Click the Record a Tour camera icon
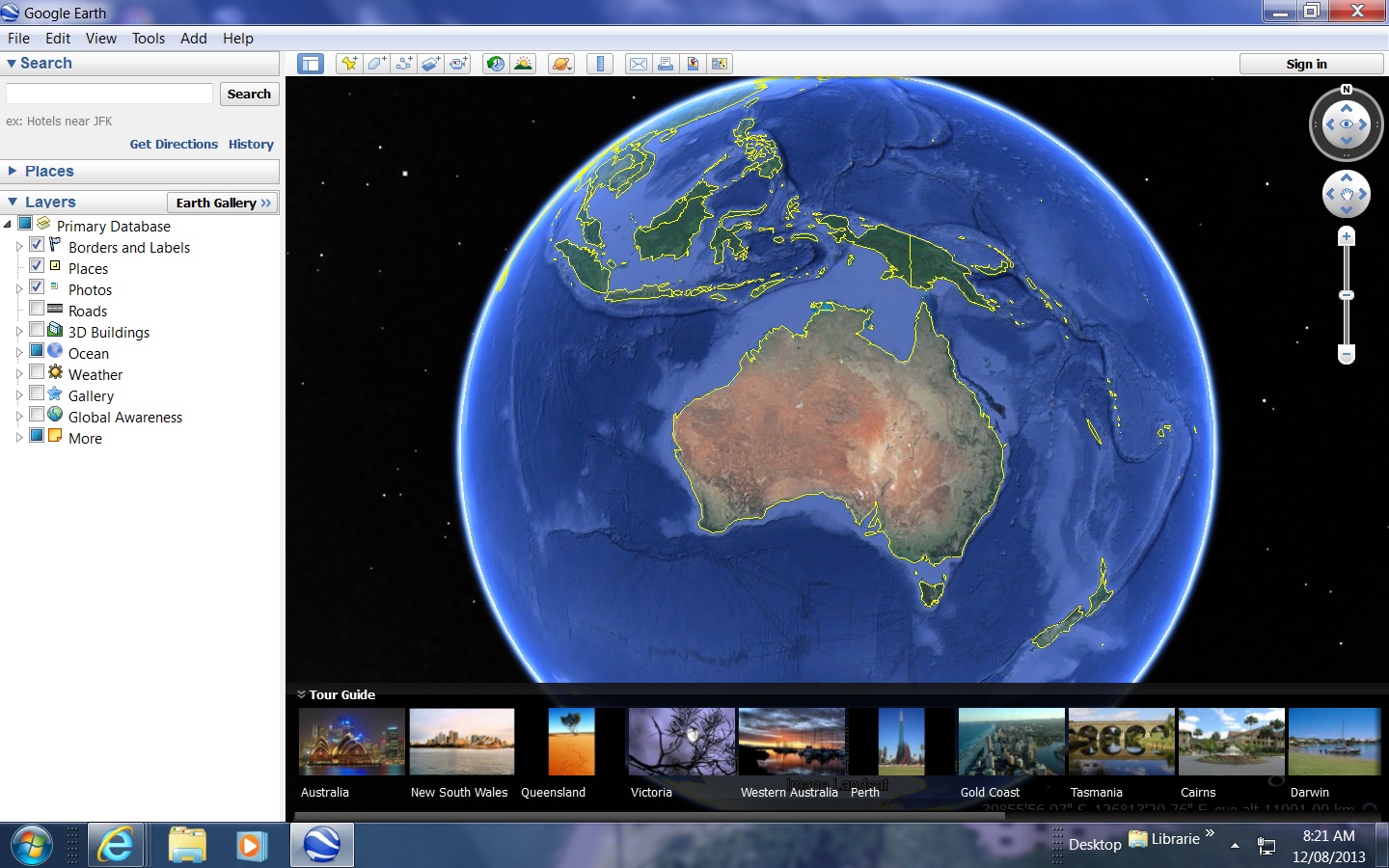The width and height of the screenshot is (1389, 868). [x=458, y=64]
